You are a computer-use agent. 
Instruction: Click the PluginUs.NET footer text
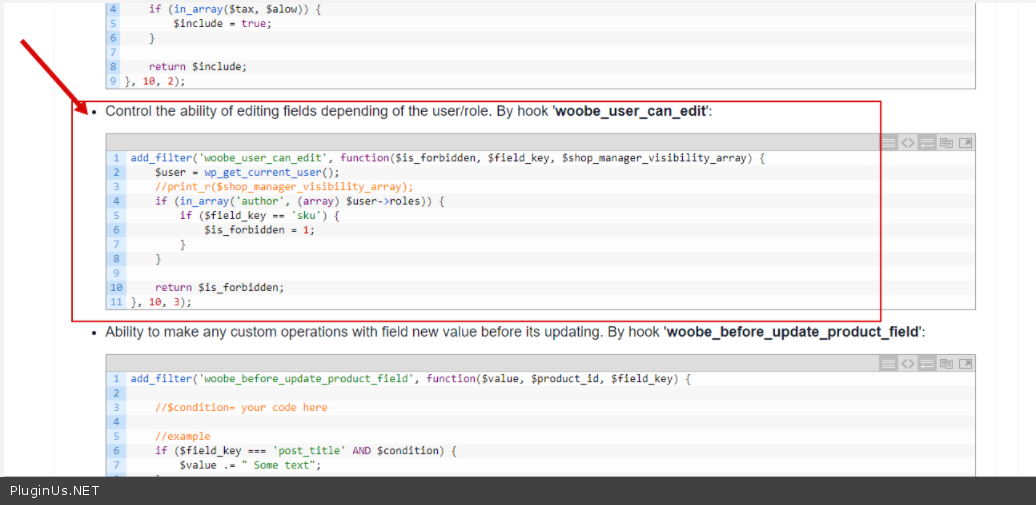[x=55, y=491]
